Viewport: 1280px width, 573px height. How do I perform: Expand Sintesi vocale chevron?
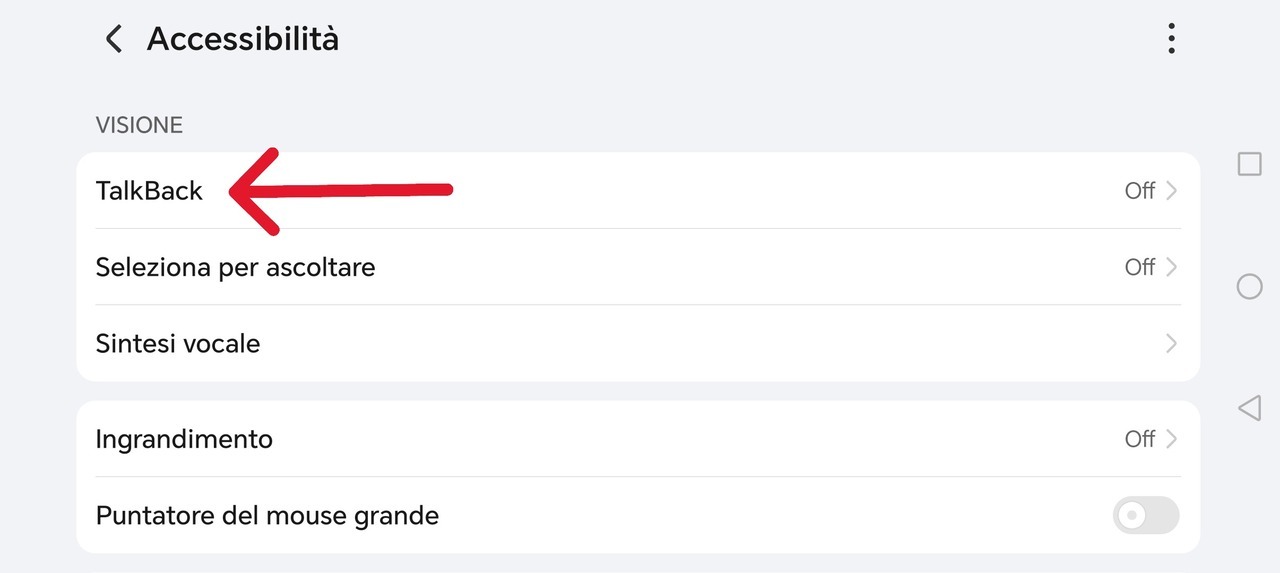1172,344
